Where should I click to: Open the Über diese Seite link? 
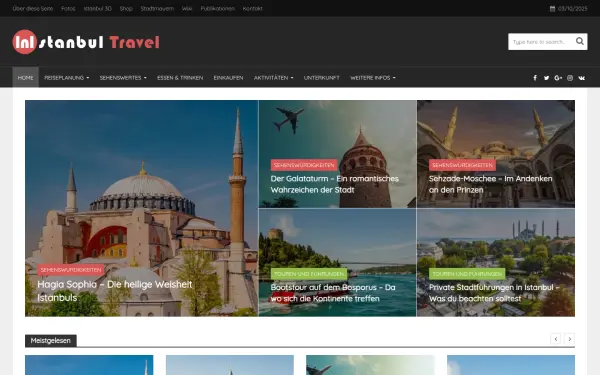coord(33,8)
